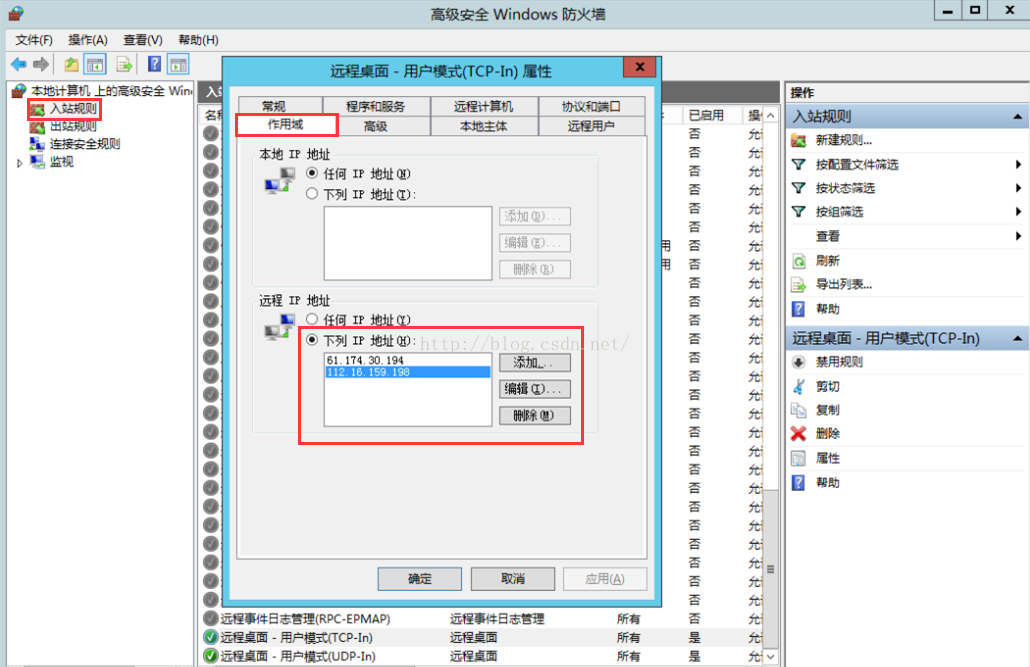Switch to the Advanced (高级) tab
Image resolution: width=1030 pixels, height=667 pixels.
376,126
